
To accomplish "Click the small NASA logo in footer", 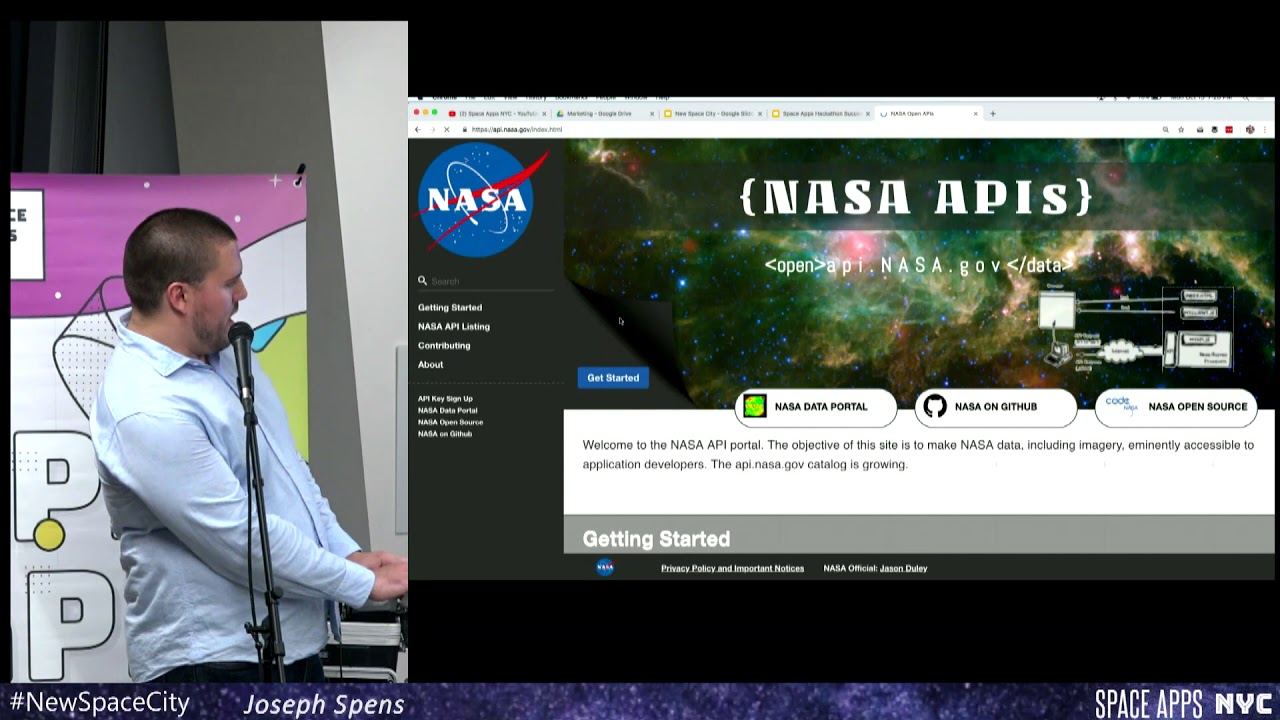I will click(605, 567).
